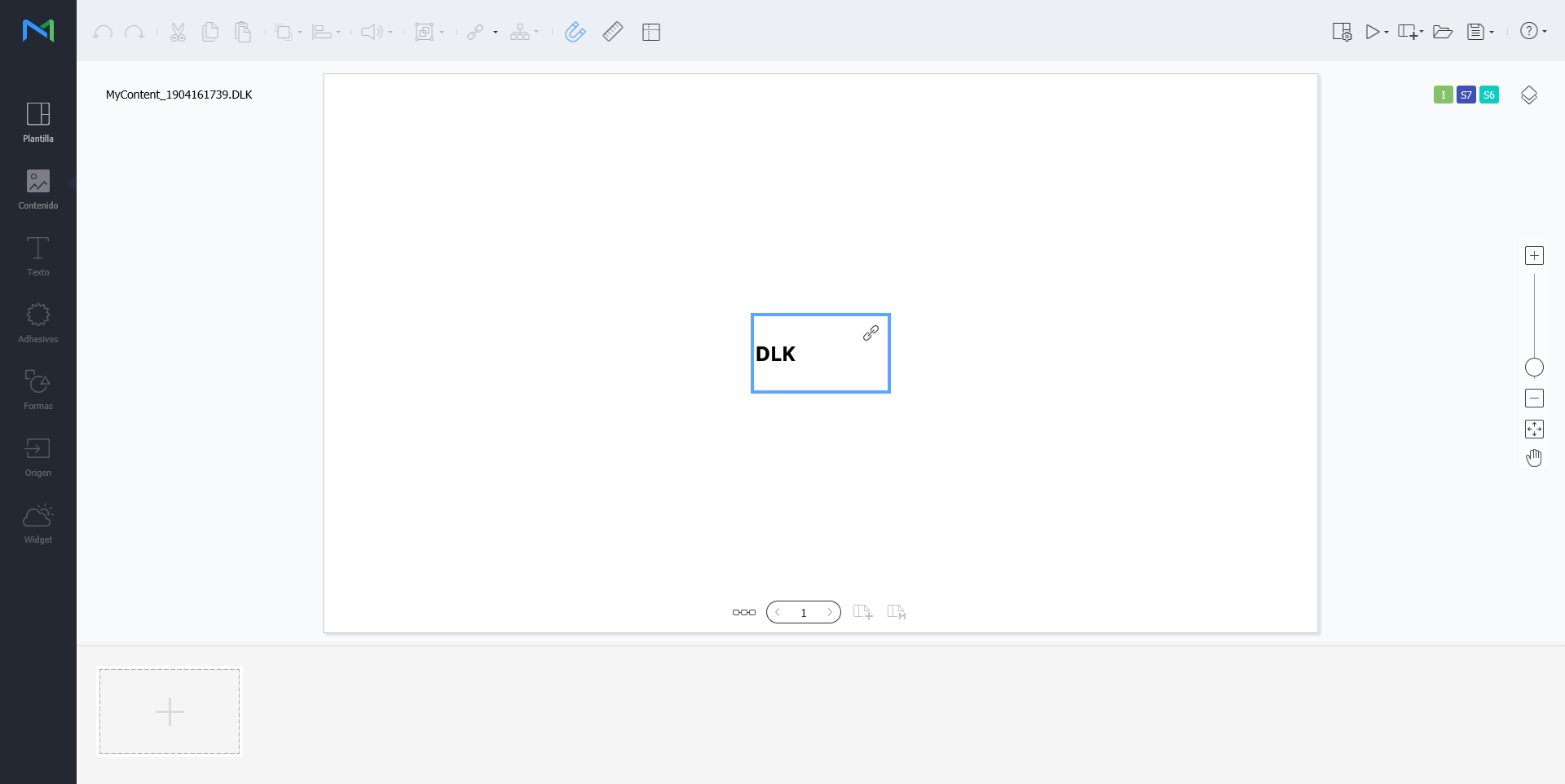
Task: Select the hand pan tool
Action: (x=1534, y=458)
